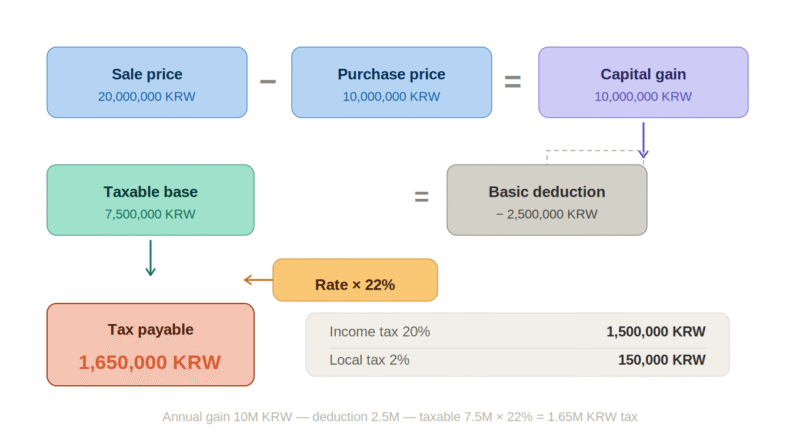
Task: Click the 1,500,000 KRW income tax value
Action: coord(655,332)
